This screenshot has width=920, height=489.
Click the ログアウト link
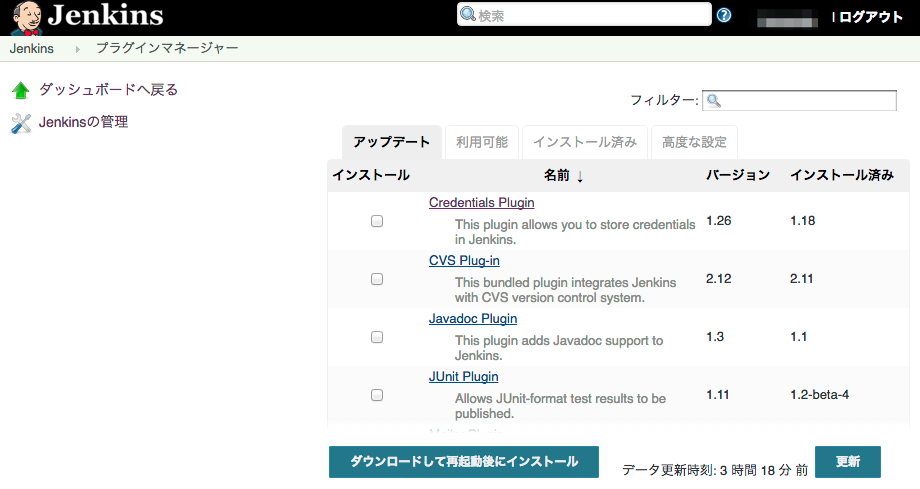pyautogui.click(x=871, y=17)
